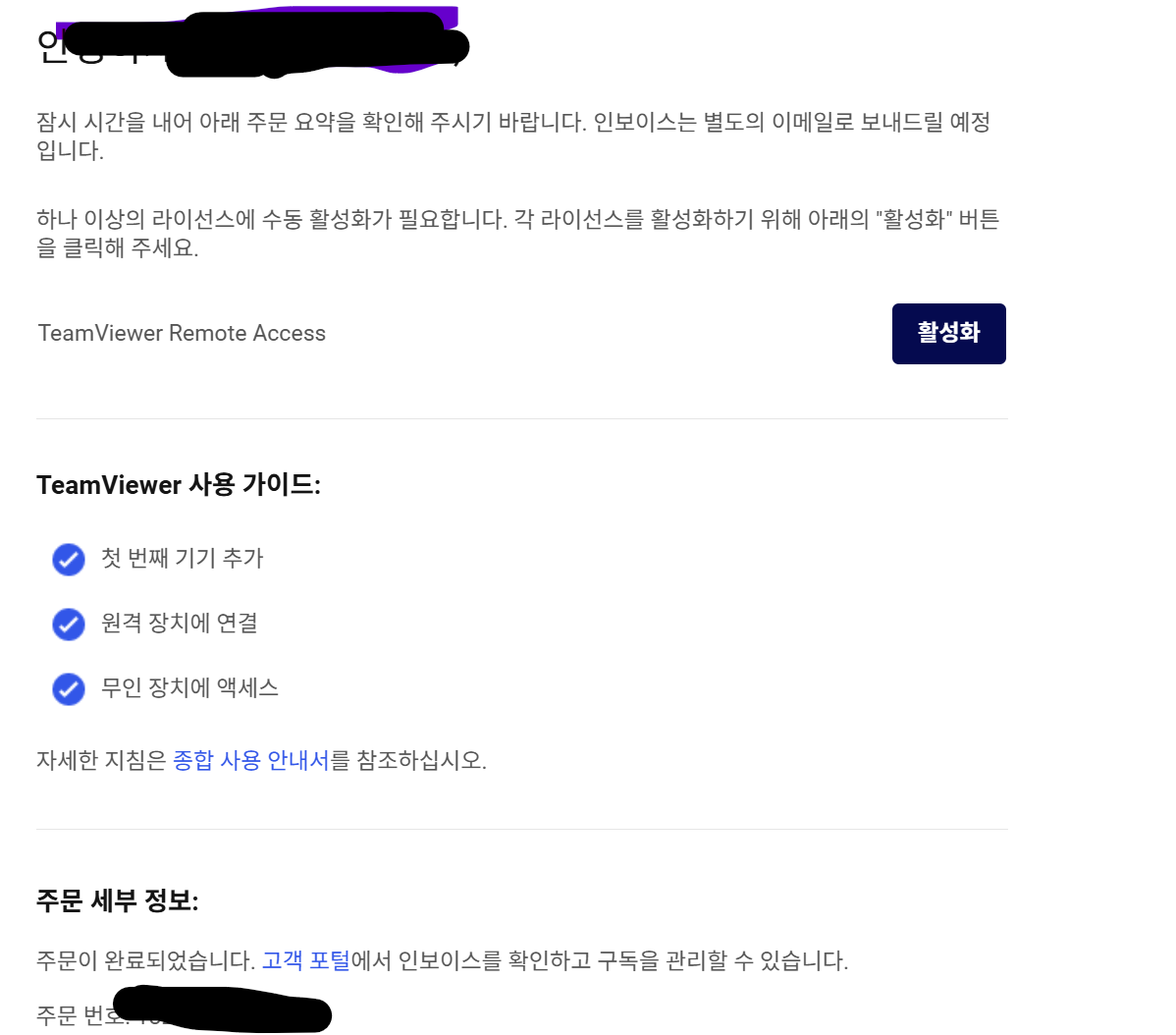Click the 자세한 지침은 text before the link
Image resolution: width=1176 pixels, height=1035 pixels.
101,760
